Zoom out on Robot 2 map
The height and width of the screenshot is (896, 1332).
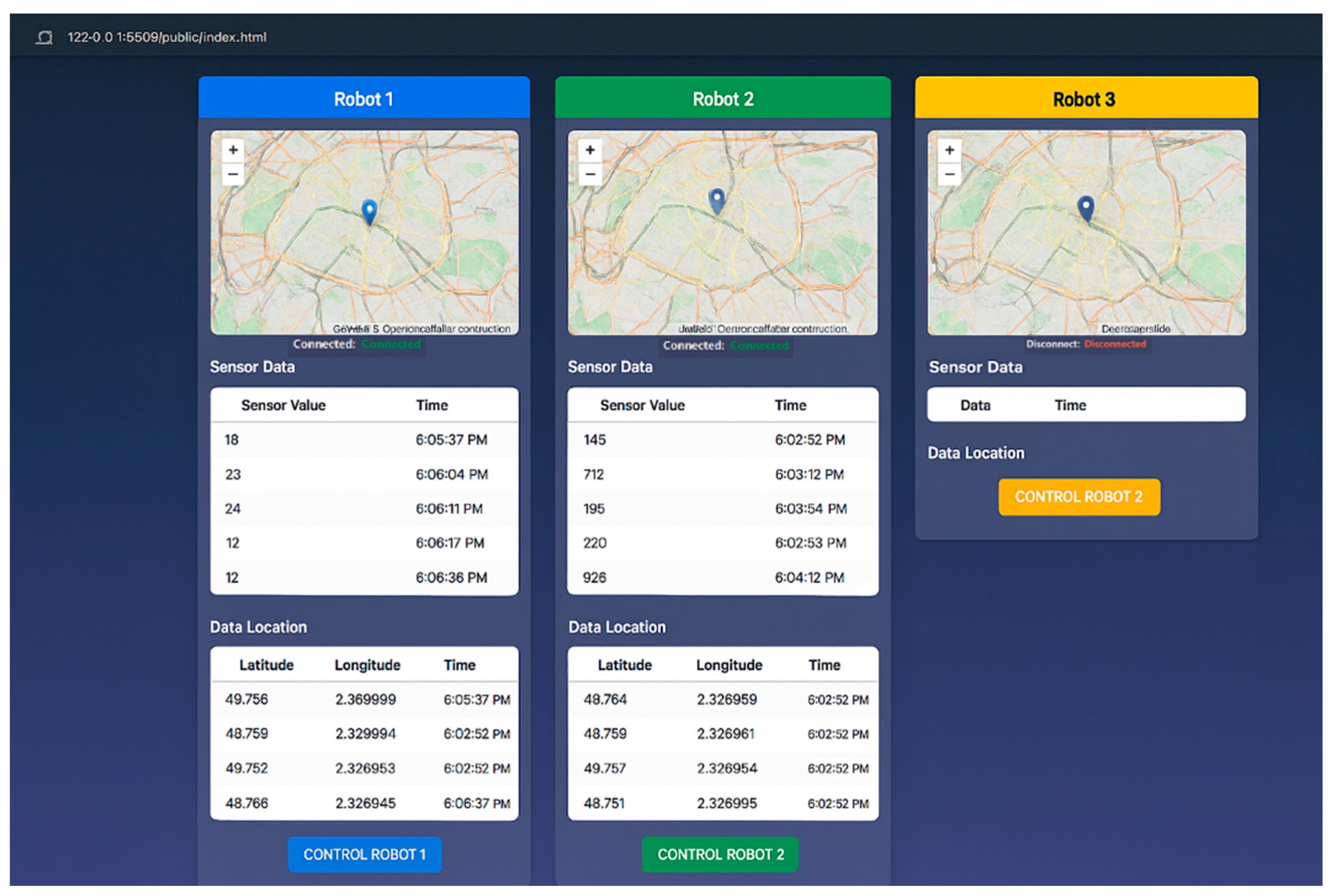click(x=590, y=174)
